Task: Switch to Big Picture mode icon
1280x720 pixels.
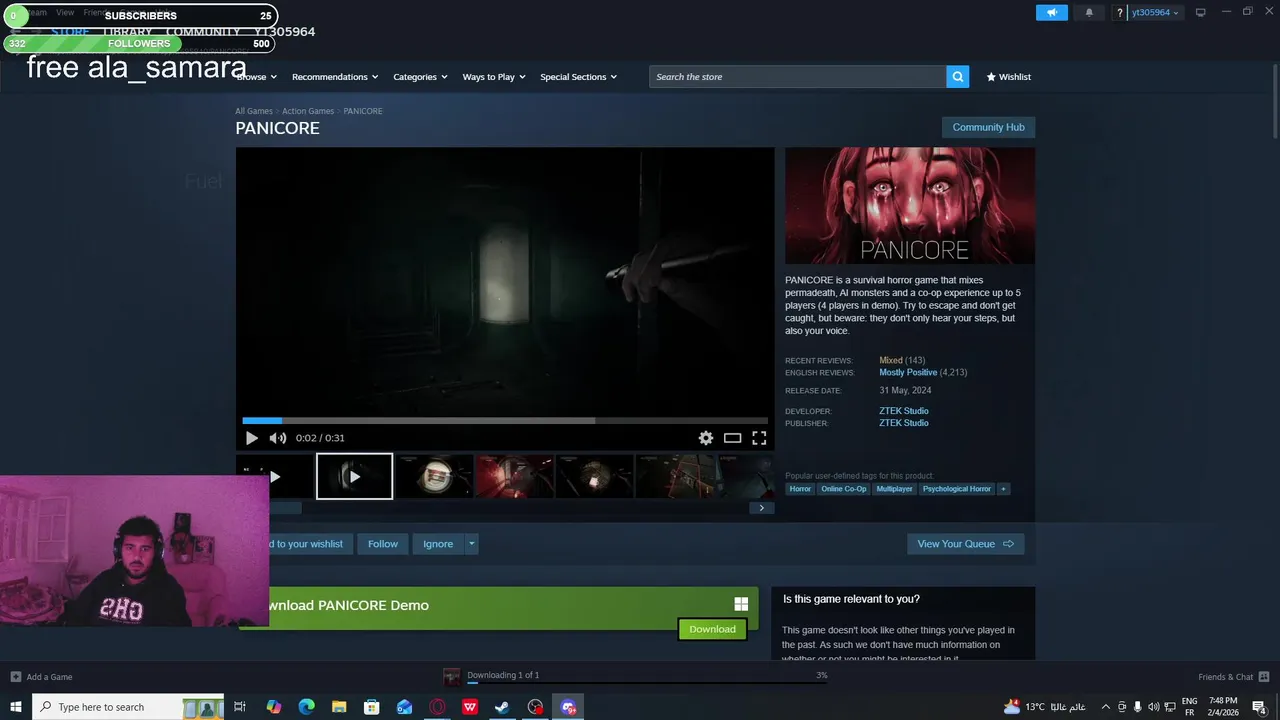Action: (1201, 12)
